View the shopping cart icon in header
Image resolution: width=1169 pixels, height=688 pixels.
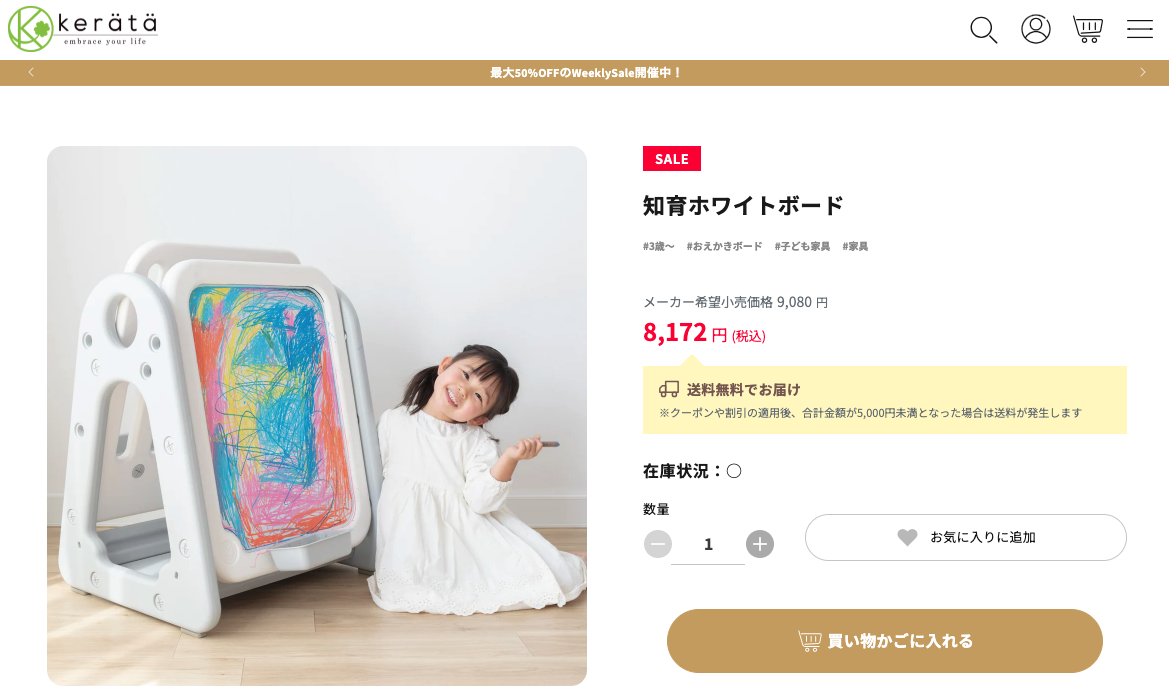[x=1088, y=29]
